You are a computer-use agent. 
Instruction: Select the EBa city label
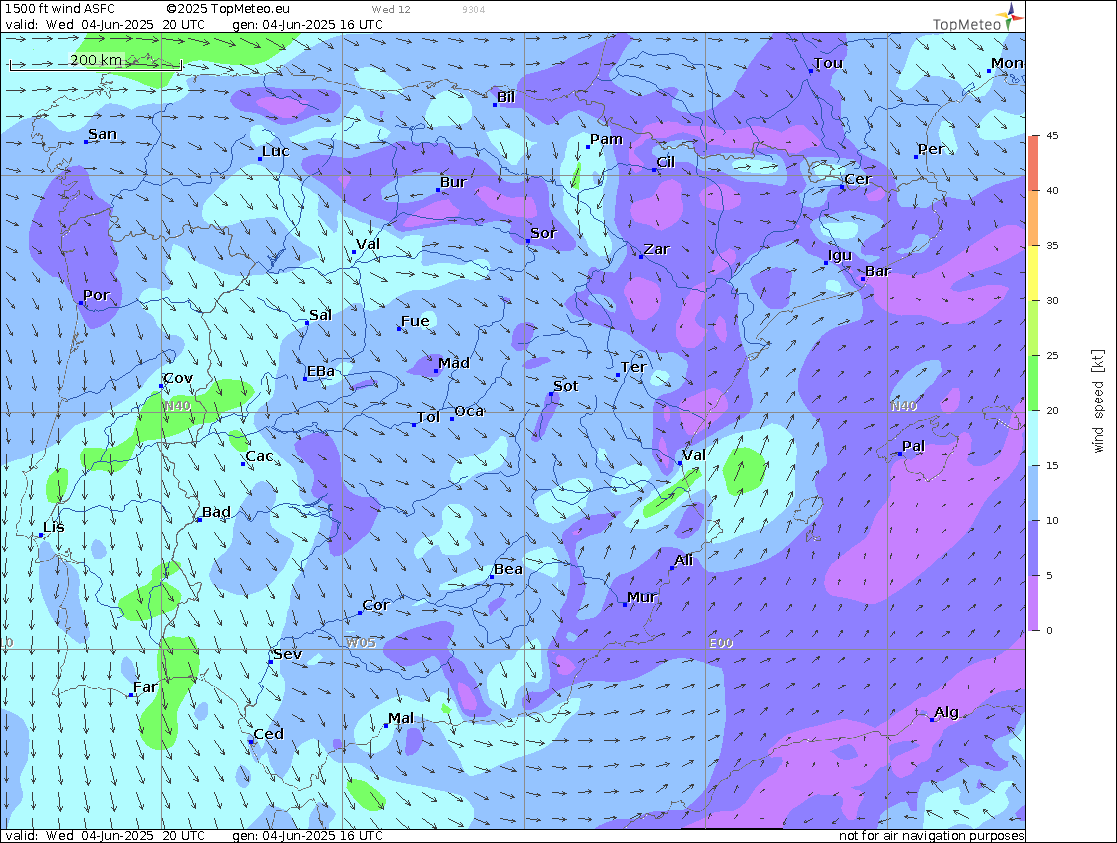(x=321, y=371)
